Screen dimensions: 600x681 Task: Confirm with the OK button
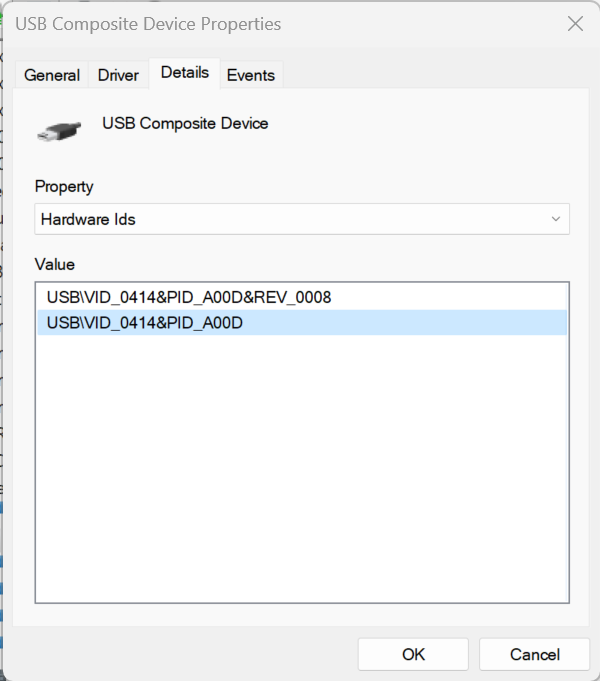(413, 654)
